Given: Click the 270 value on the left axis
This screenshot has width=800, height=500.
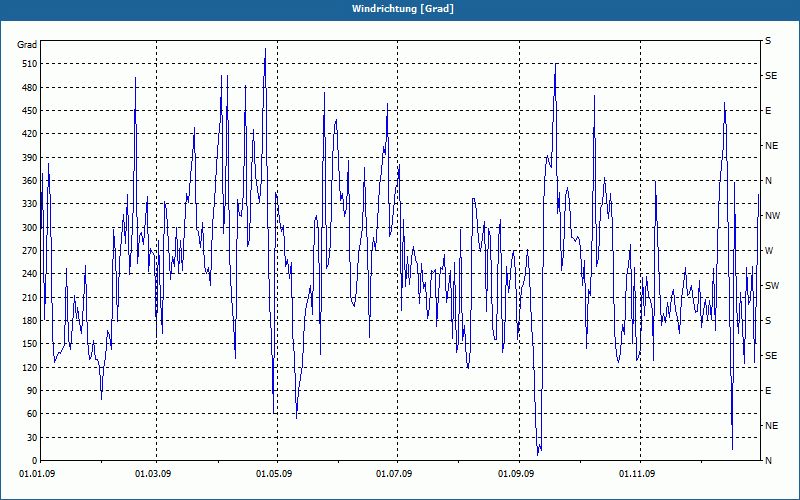Looking at the screenshot, I should 30,251.
